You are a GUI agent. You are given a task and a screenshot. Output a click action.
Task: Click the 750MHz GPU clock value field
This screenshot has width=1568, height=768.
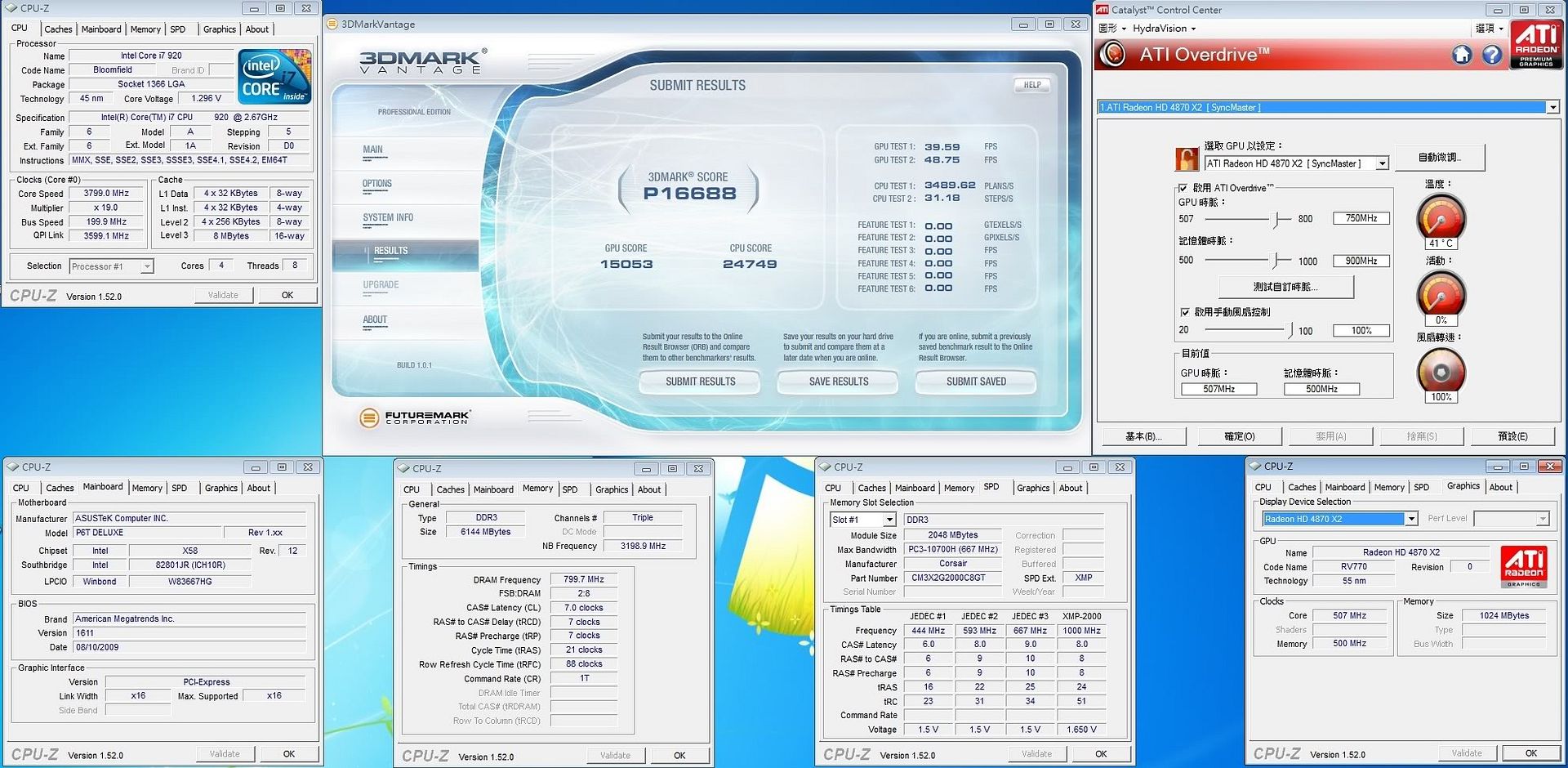(x=1361, y=218)
